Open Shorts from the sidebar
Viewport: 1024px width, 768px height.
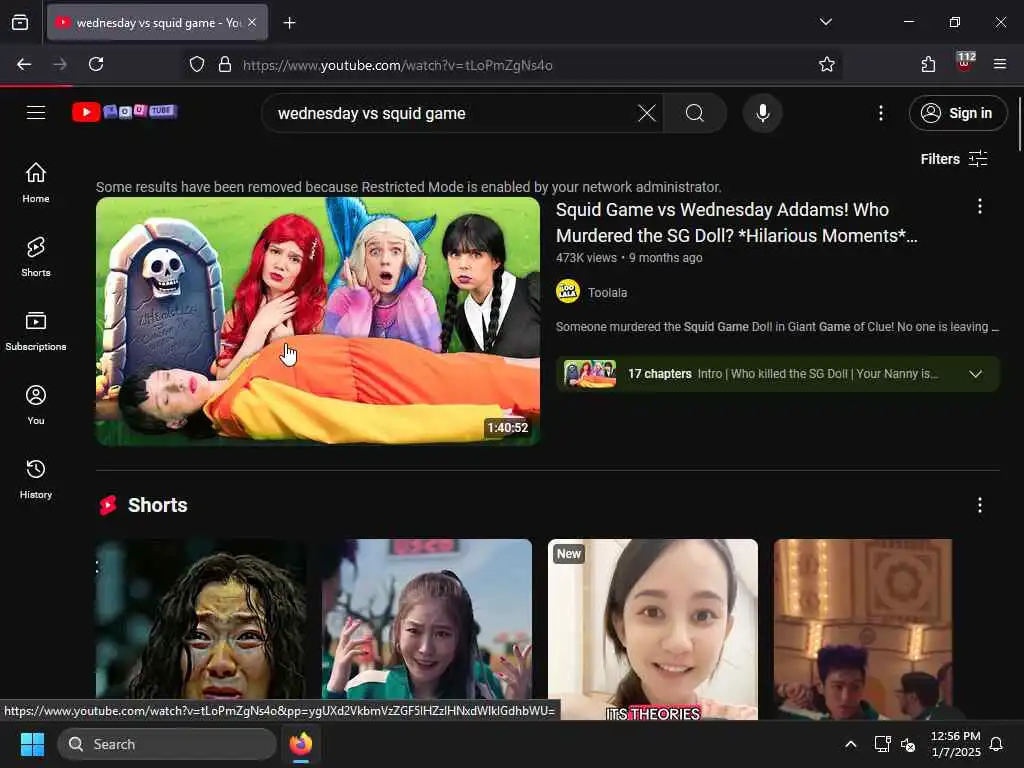coord(36,257)
